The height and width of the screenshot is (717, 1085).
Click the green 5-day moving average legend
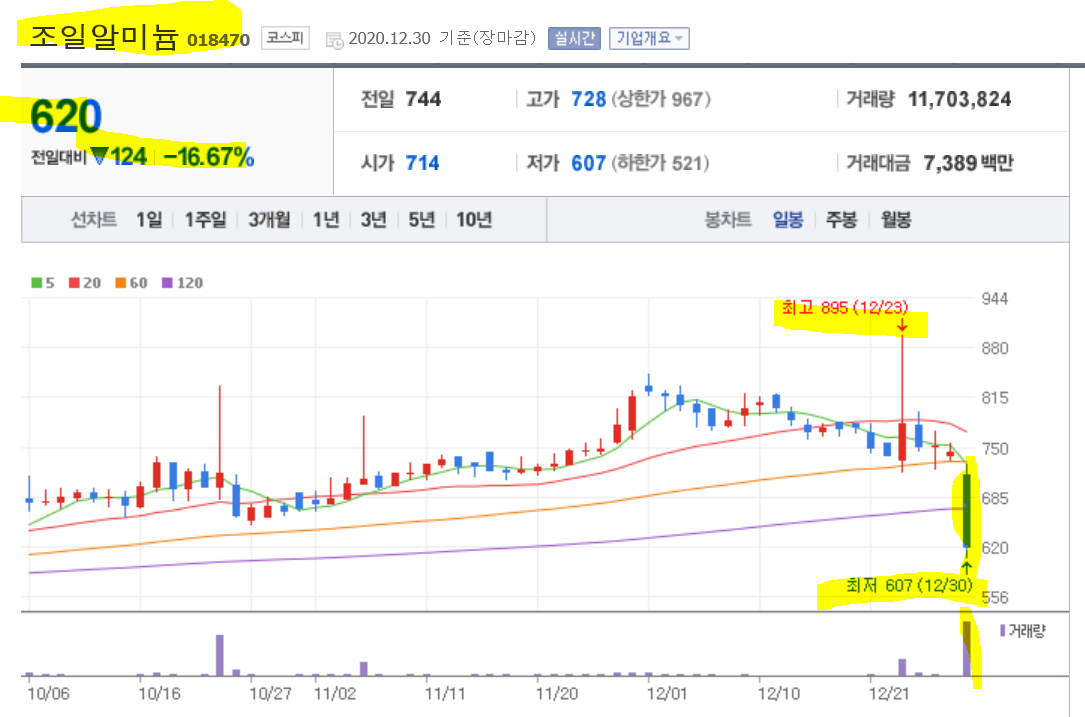pos(43,282)
